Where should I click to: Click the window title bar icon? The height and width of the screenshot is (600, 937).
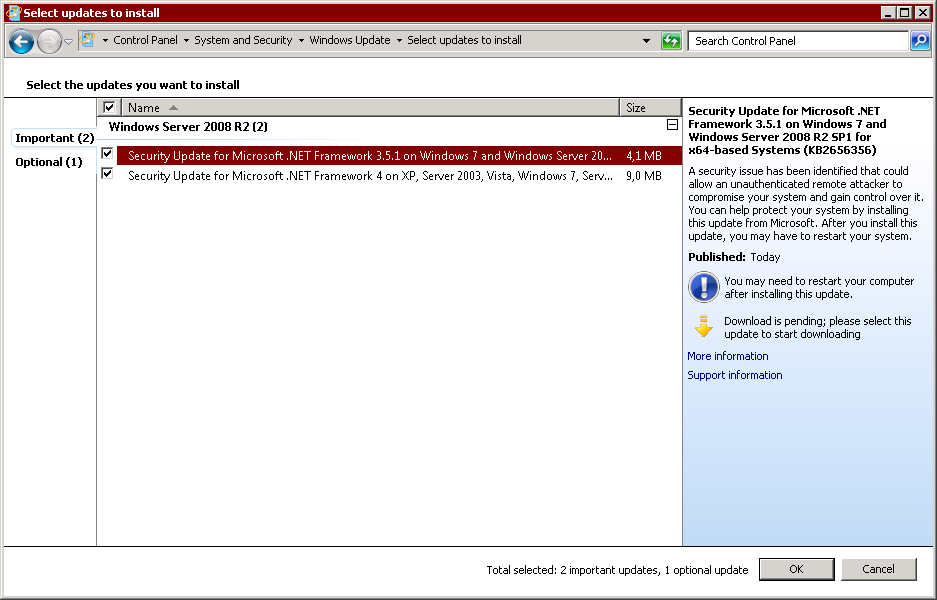[13, 13]
